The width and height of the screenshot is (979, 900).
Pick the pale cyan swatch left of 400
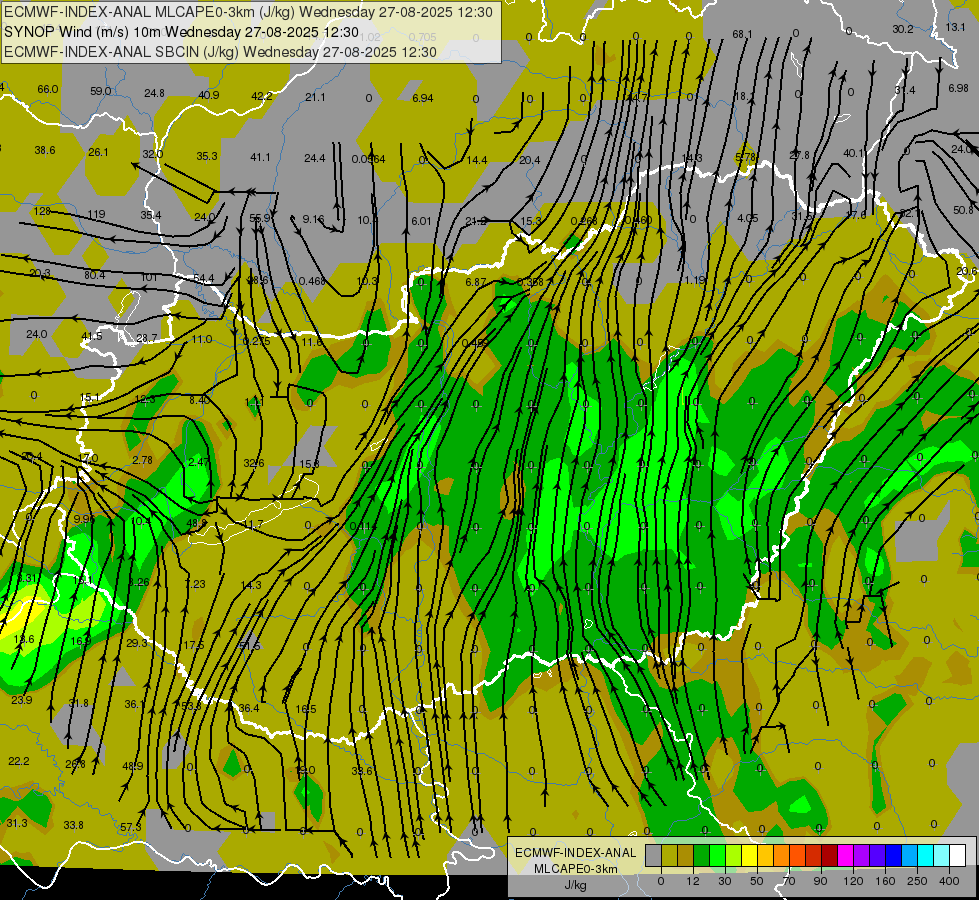point(942,855)
